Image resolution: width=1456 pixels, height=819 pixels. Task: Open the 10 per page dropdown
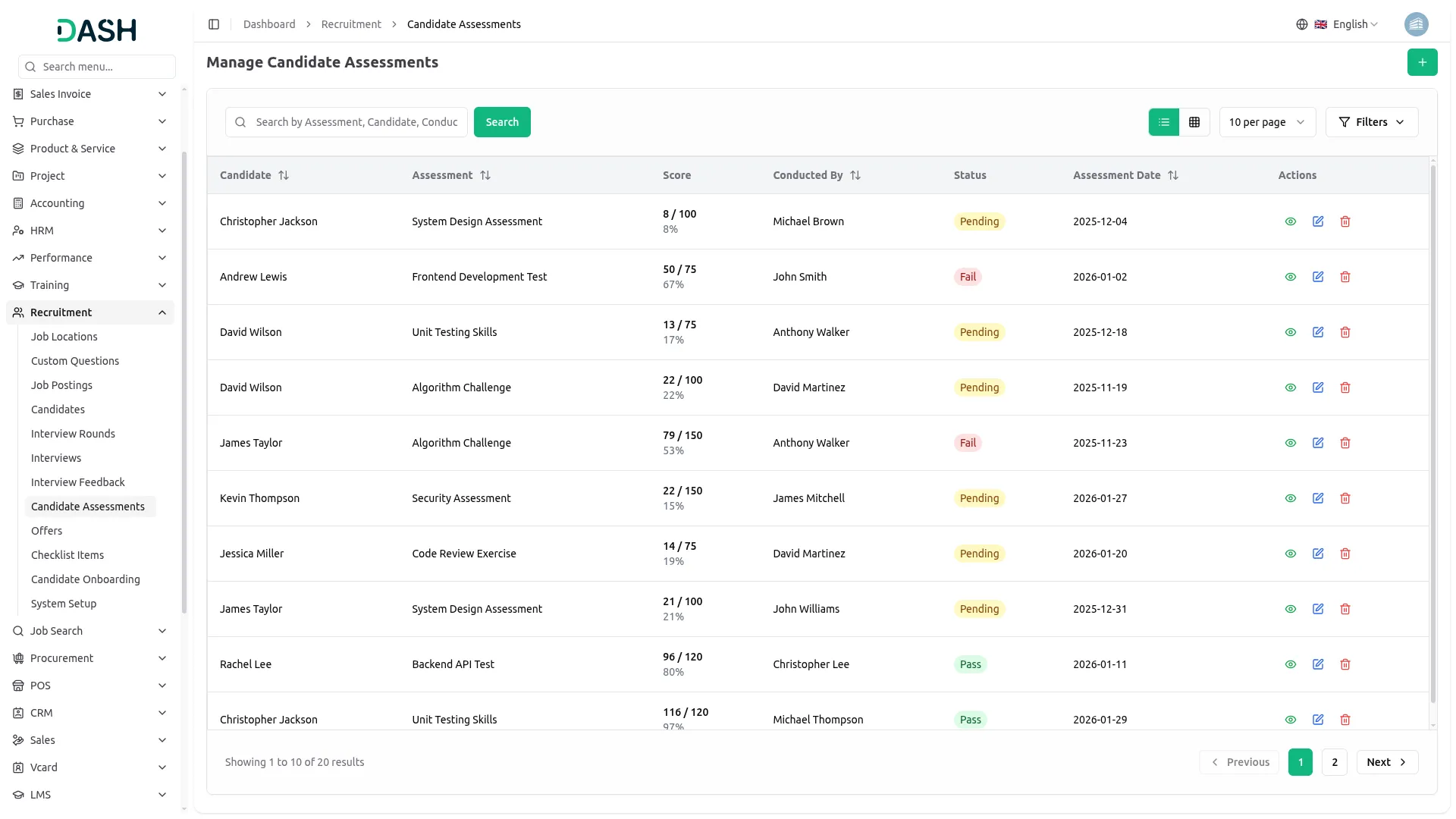point(1266,122)
